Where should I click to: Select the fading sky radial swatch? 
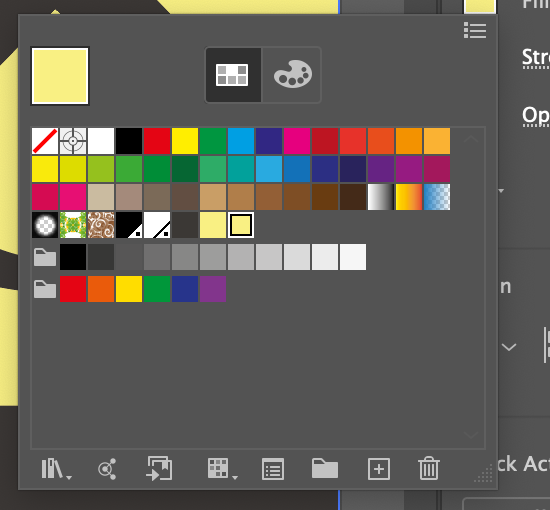(x=45, y=225)
